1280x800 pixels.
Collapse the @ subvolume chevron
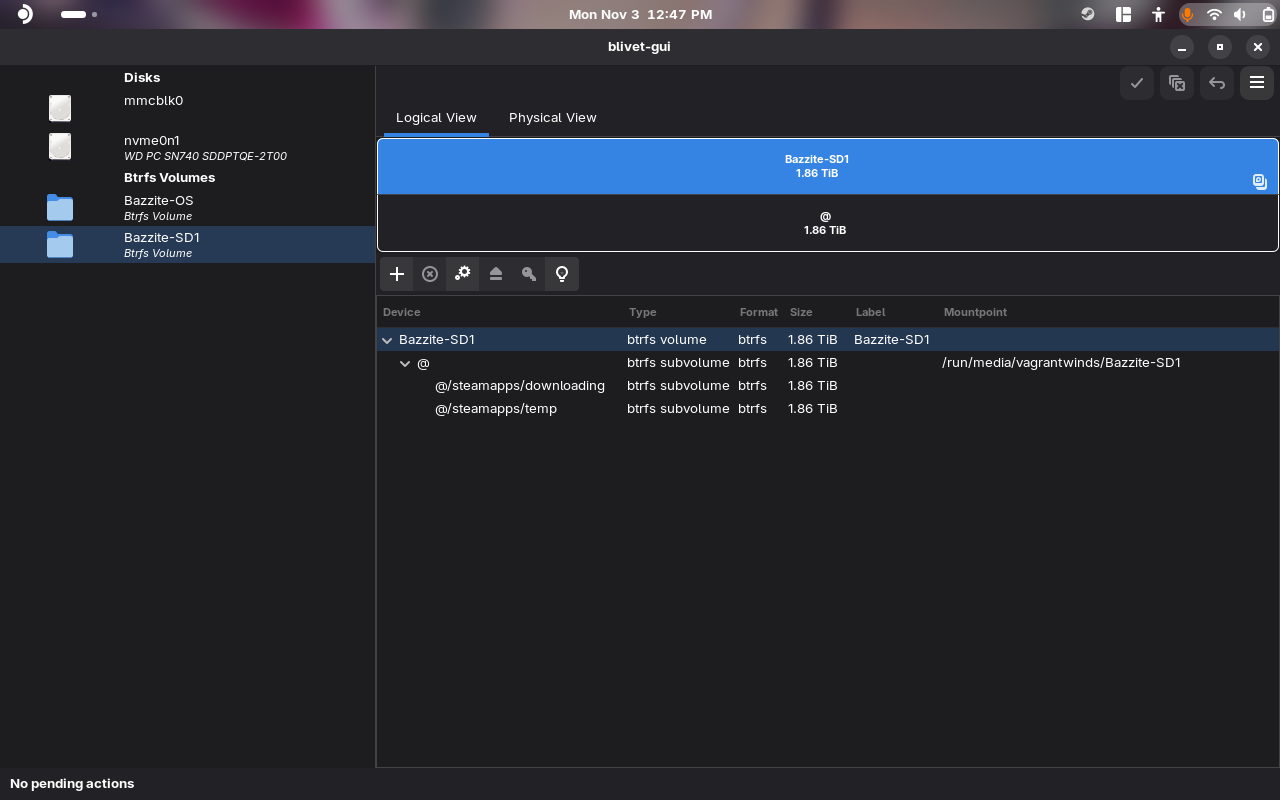click(405, 363)
